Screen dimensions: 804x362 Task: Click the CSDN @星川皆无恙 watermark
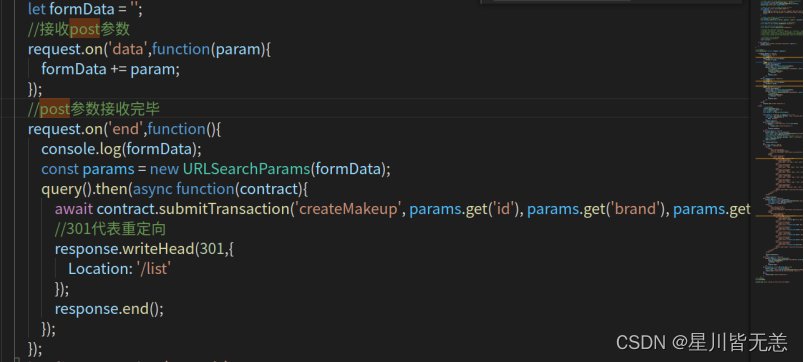point(701,343)
